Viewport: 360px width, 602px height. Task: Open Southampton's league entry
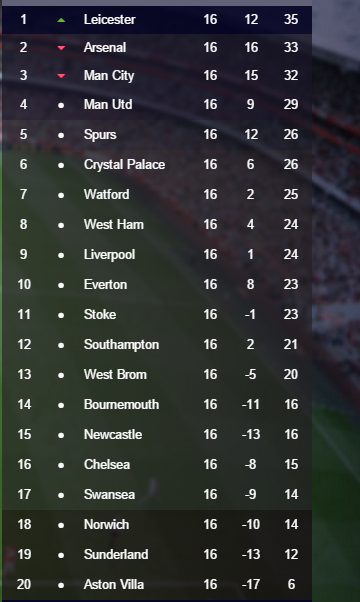tap(157, 344)
